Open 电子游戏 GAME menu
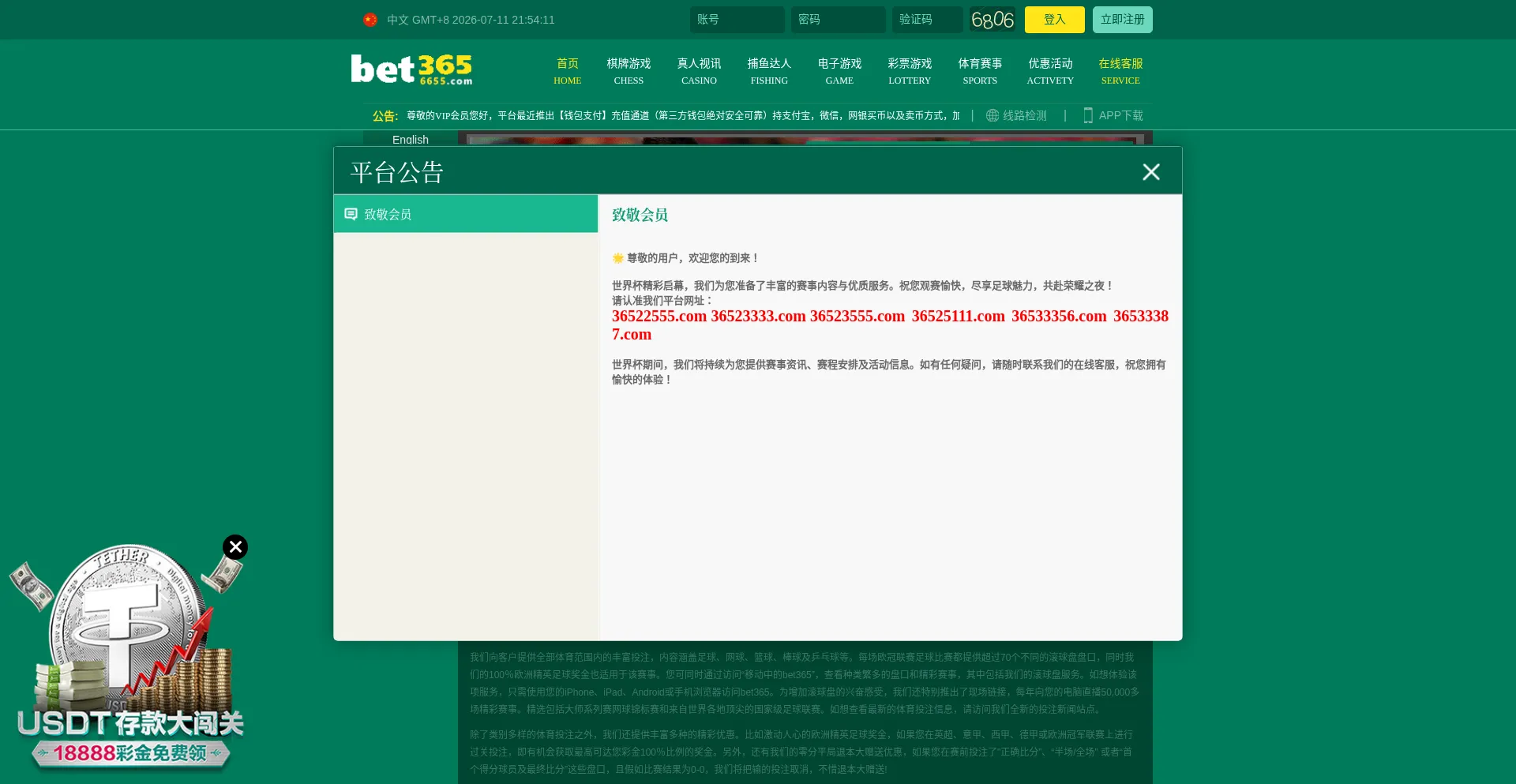1516x784 pixels. 839,71
